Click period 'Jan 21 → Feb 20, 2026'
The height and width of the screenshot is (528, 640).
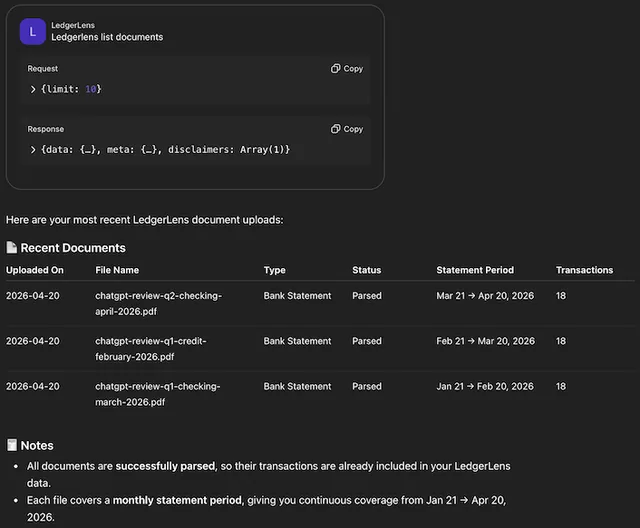click(x=485, y=386)
